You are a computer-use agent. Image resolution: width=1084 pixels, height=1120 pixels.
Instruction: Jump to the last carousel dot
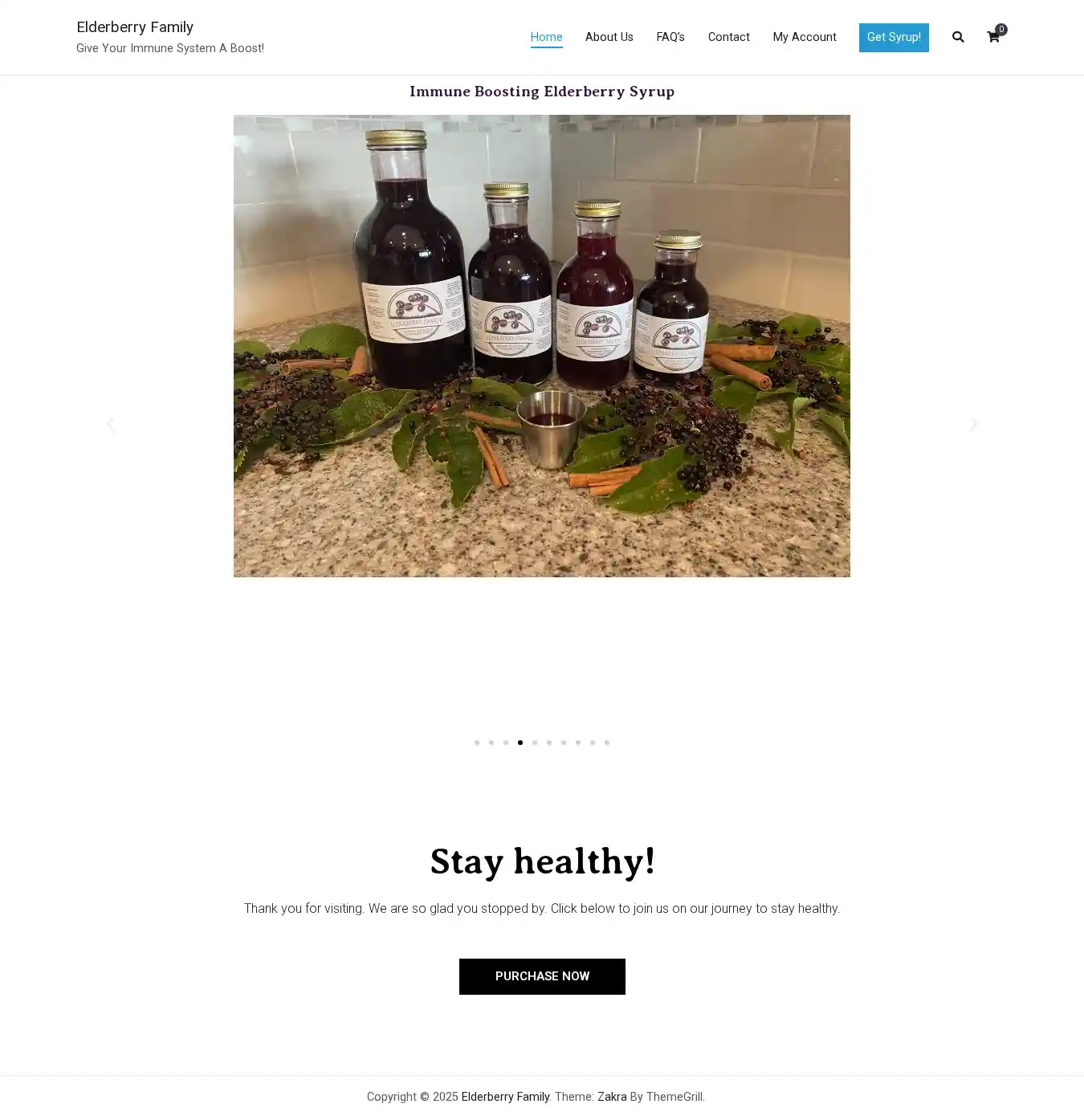[607, 743]
